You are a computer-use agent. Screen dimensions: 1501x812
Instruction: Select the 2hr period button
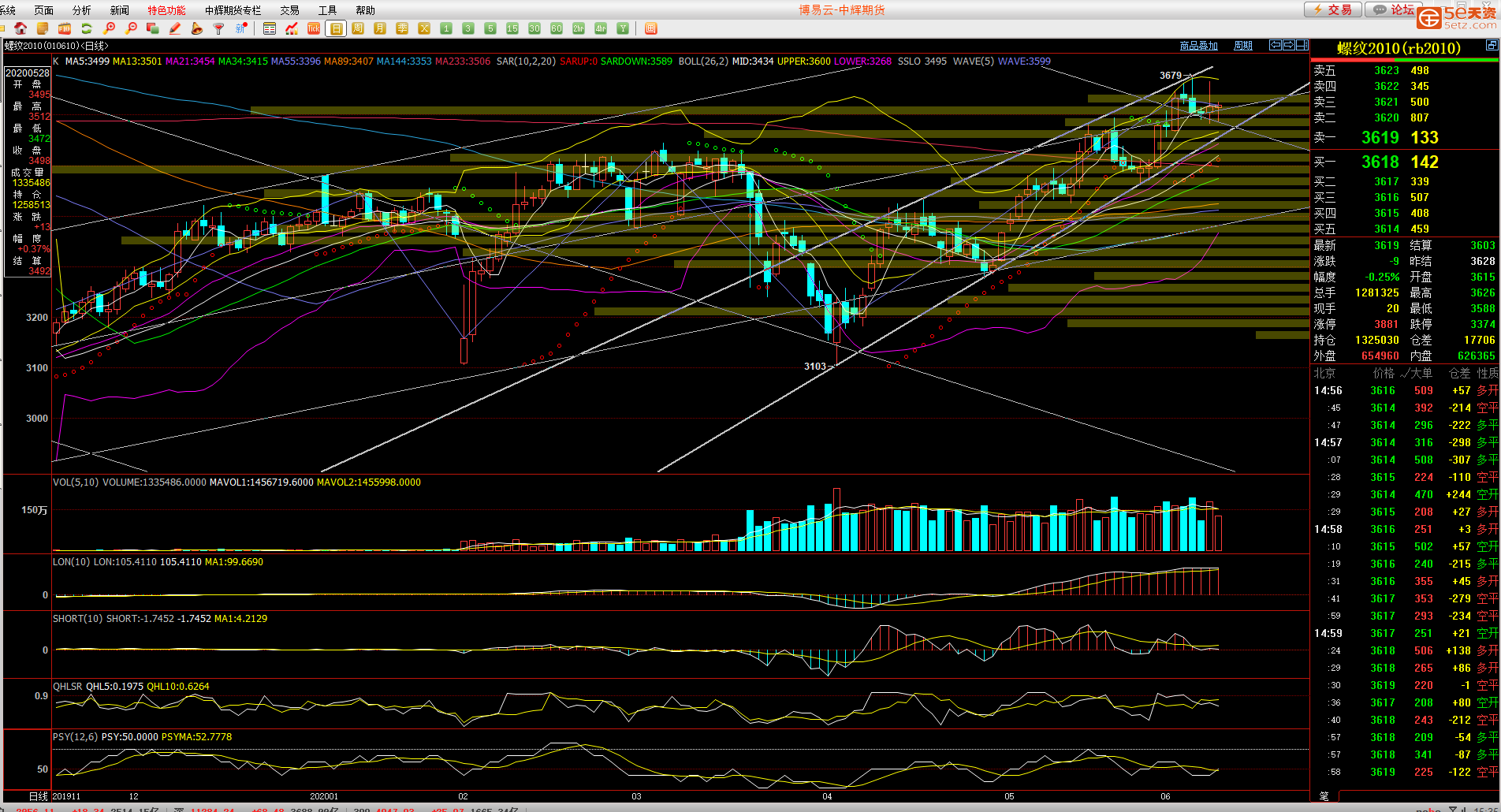[x=579, y=28]
